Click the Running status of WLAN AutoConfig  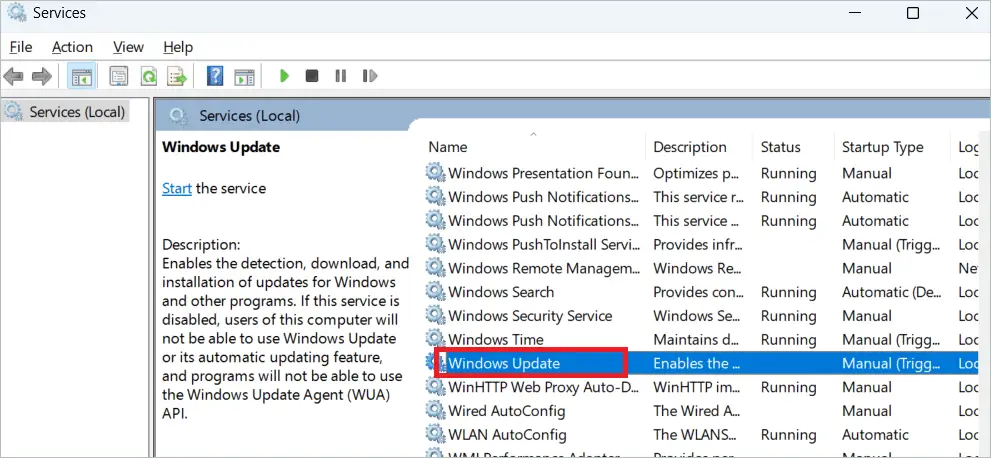788,435
